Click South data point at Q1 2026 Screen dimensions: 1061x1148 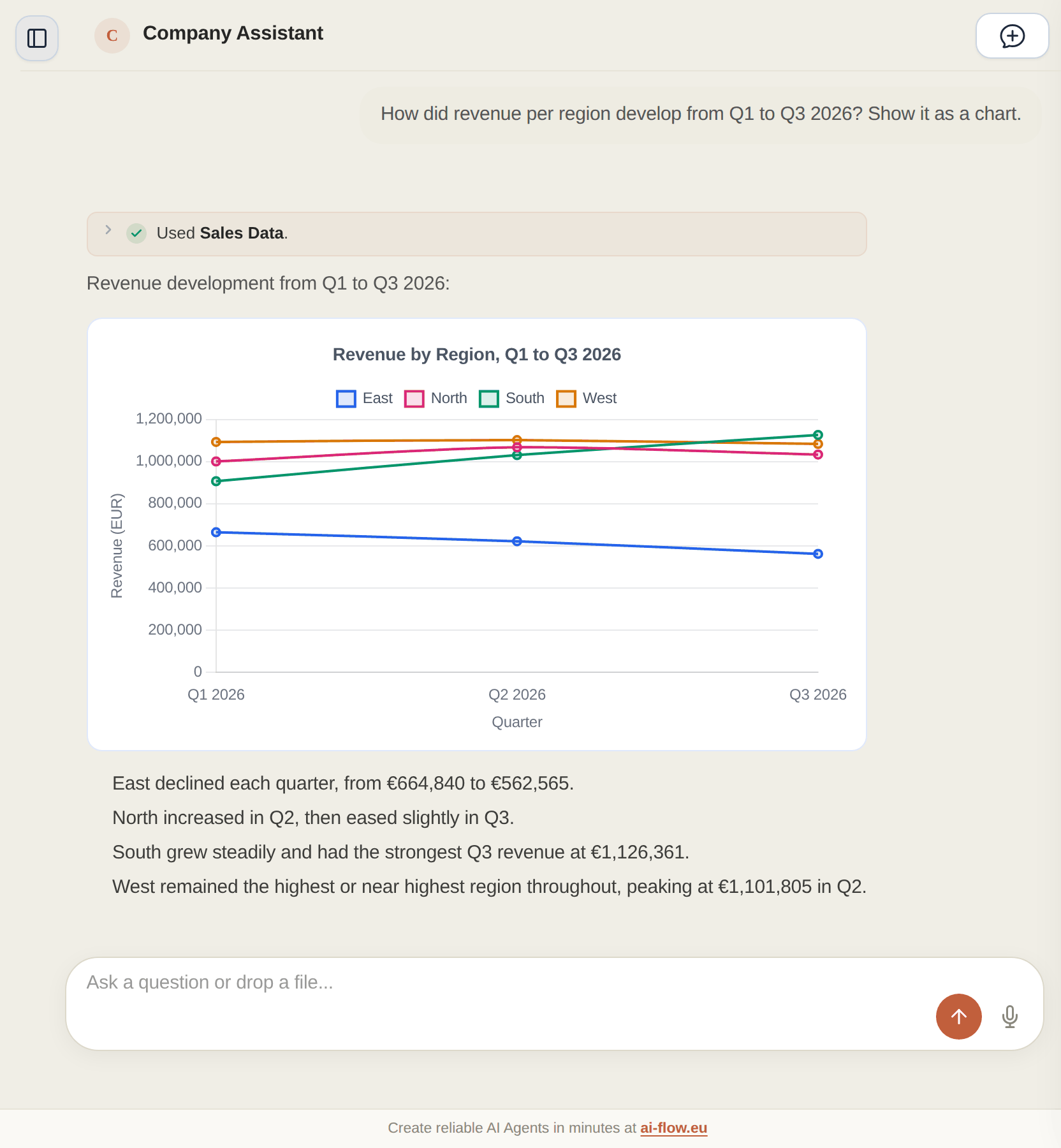[216, 481]
